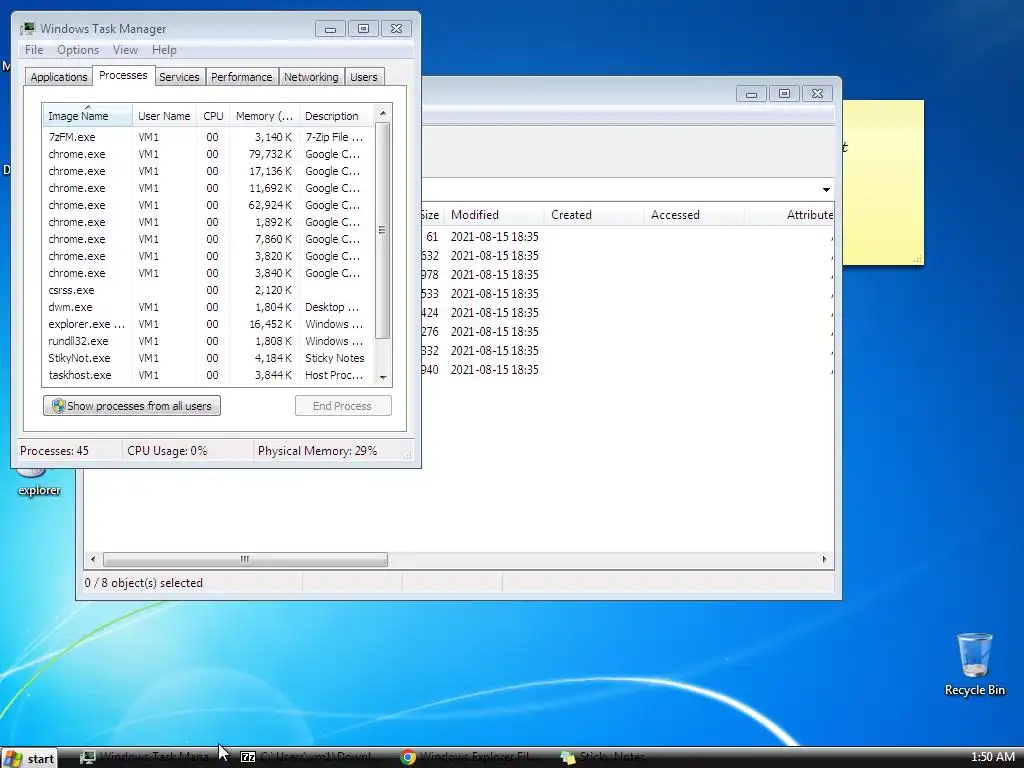The image size is (1024, 768).
Task: Click 7-Zip status text 0 / 8 object(s) selected
Action: [144, 583]
